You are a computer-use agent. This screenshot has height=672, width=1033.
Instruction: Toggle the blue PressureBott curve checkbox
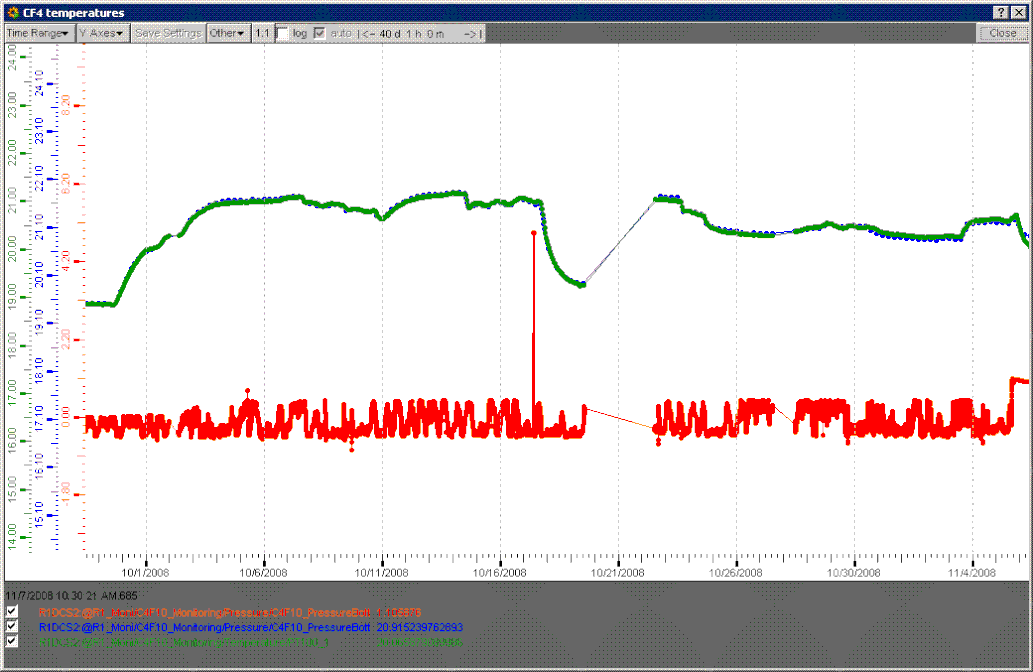pos(12,626)
